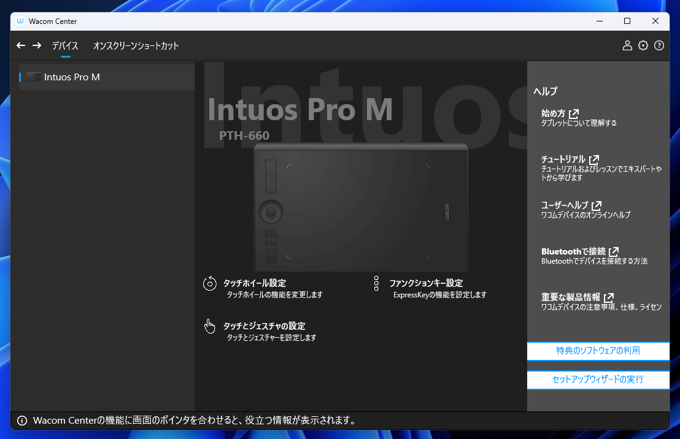Open the user account icon
This screenshot has height=439, width=680.
[x=627, y=46]
